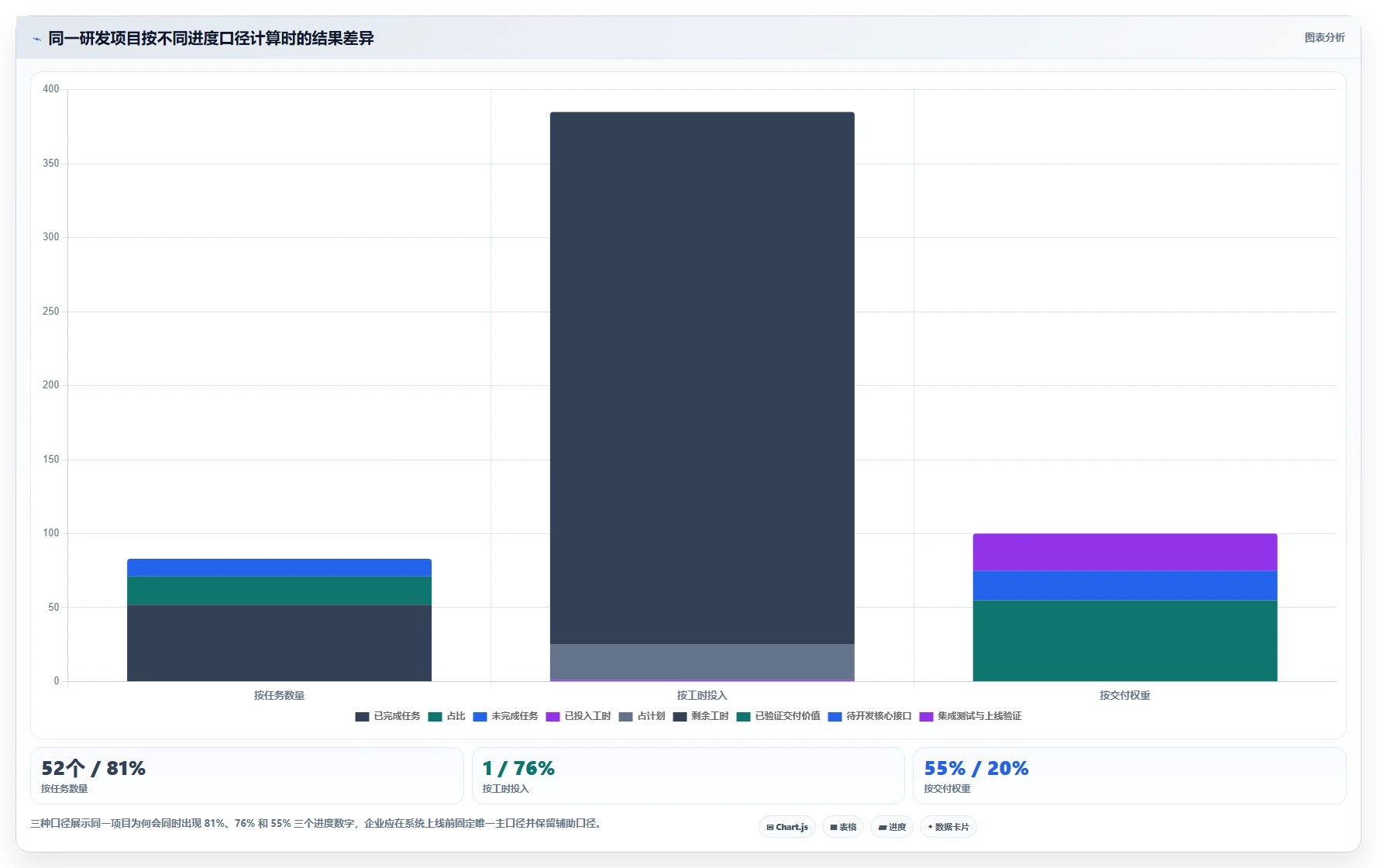Click the 按工时投入 x-axis label
Image resolution: width=1377 pixels, height=868 pixels.
pos(702,695)
